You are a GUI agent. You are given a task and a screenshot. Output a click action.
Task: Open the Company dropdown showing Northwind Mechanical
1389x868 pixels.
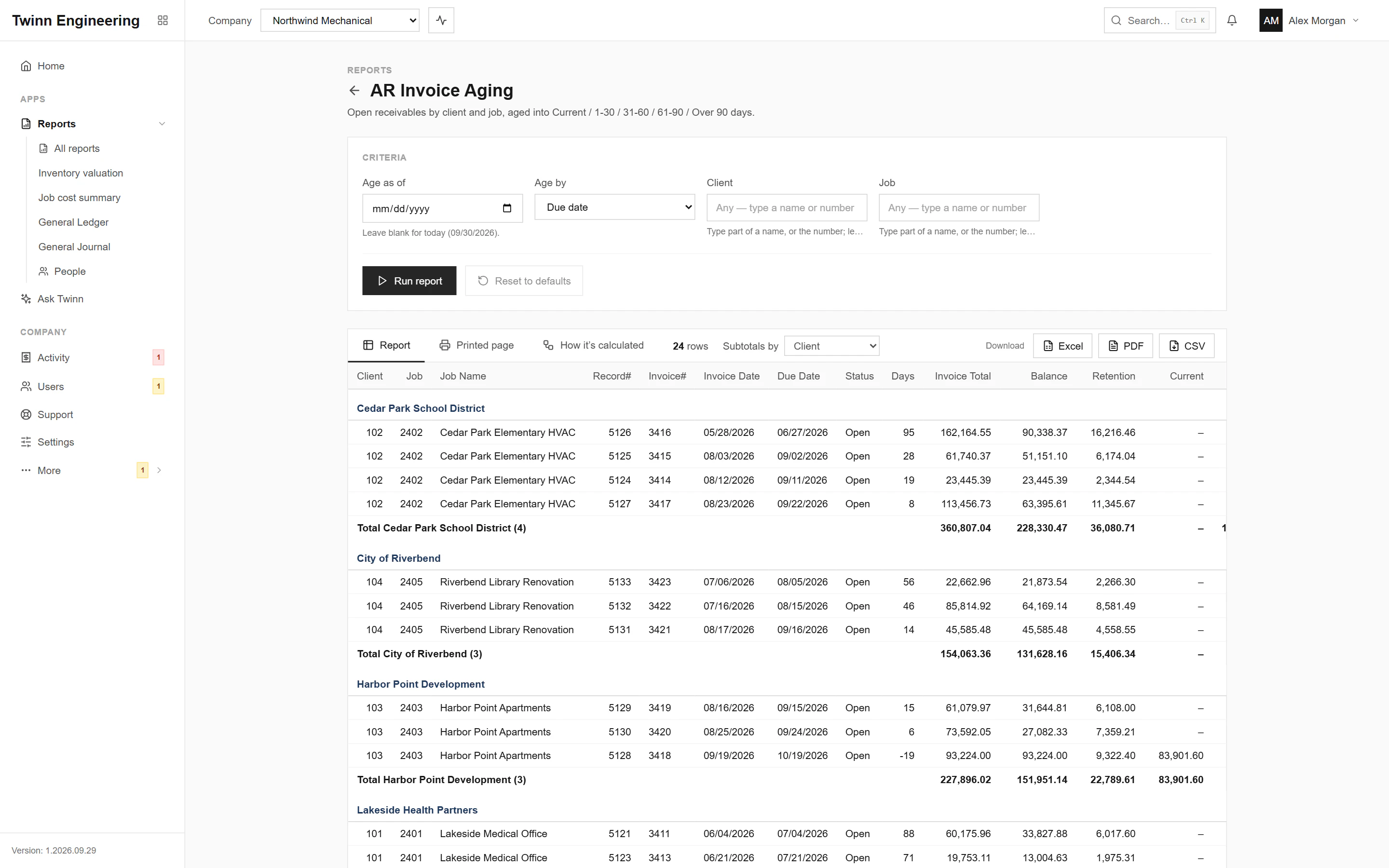point(340,20)
